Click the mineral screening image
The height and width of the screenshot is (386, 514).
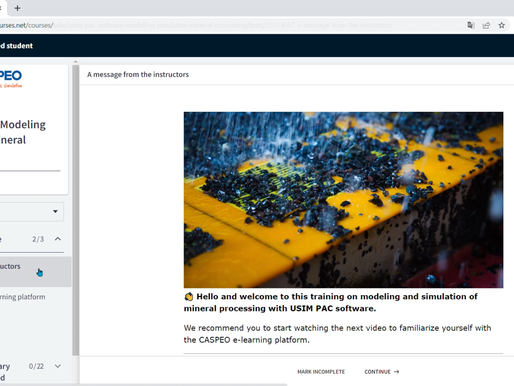[x=343, y=200]
